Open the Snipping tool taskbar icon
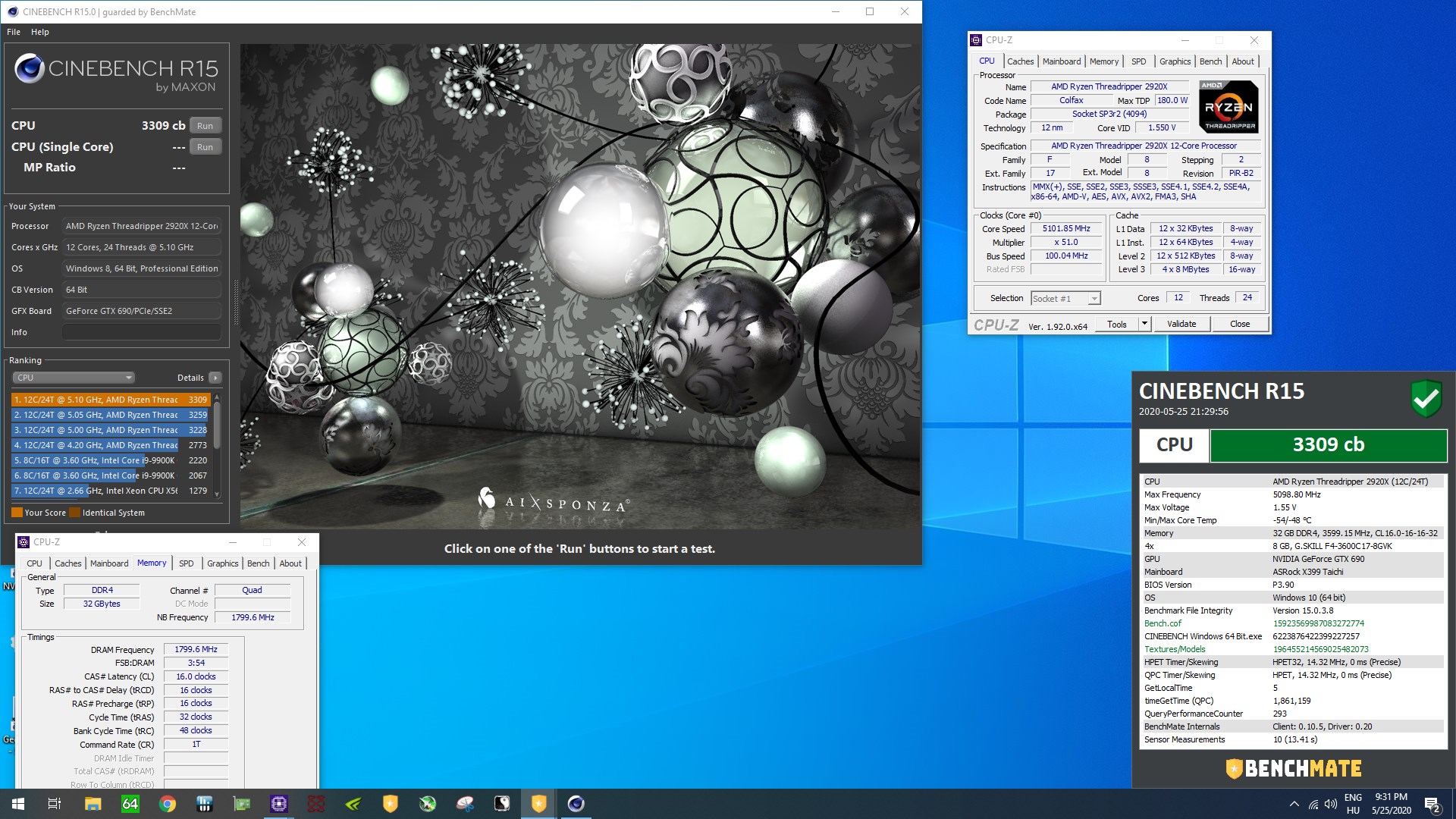The image size is (1456, 819). coord(465,804)
